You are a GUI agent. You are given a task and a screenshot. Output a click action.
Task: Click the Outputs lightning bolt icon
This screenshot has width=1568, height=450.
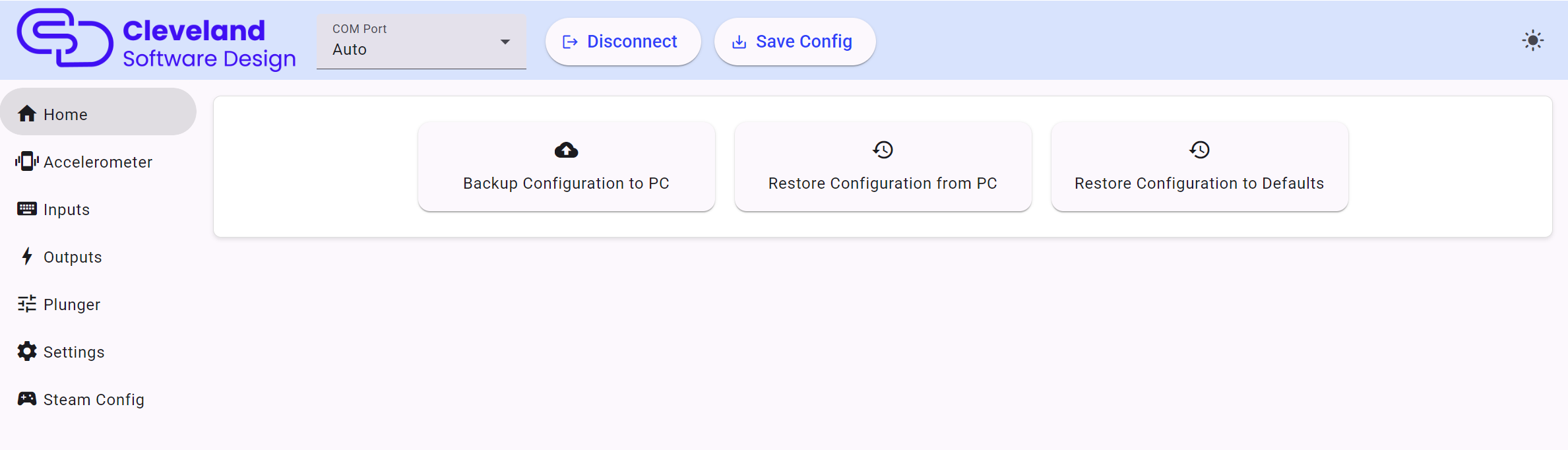[27, 256]
